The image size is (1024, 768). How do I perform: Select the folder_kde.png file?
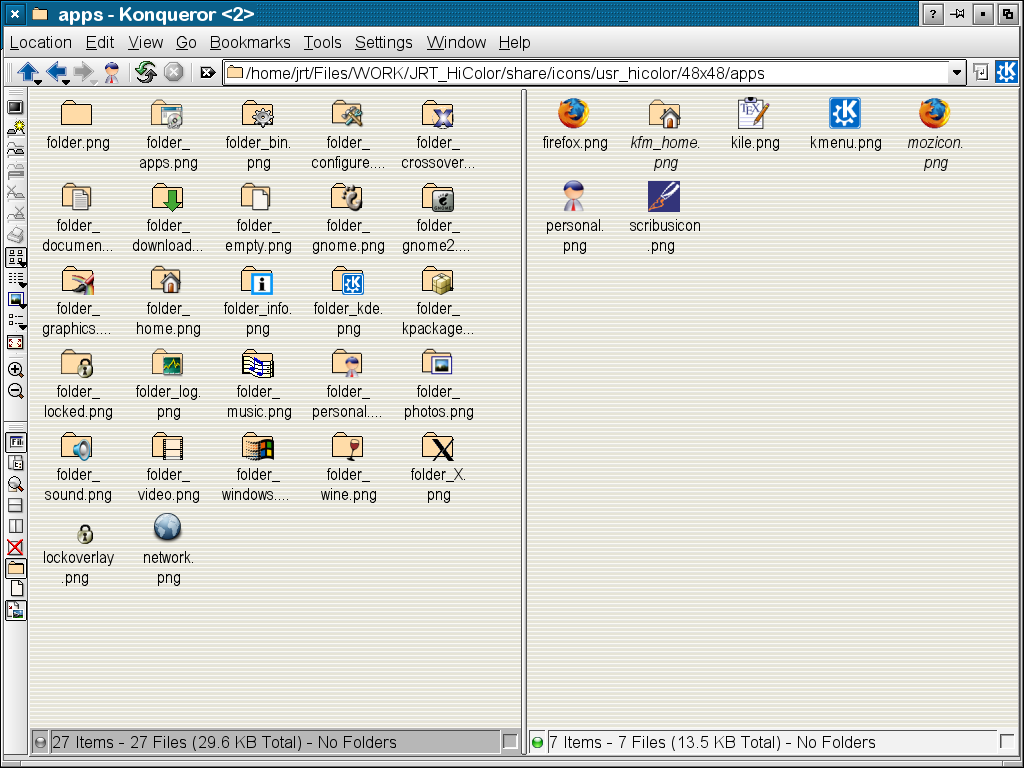(348, 301)
